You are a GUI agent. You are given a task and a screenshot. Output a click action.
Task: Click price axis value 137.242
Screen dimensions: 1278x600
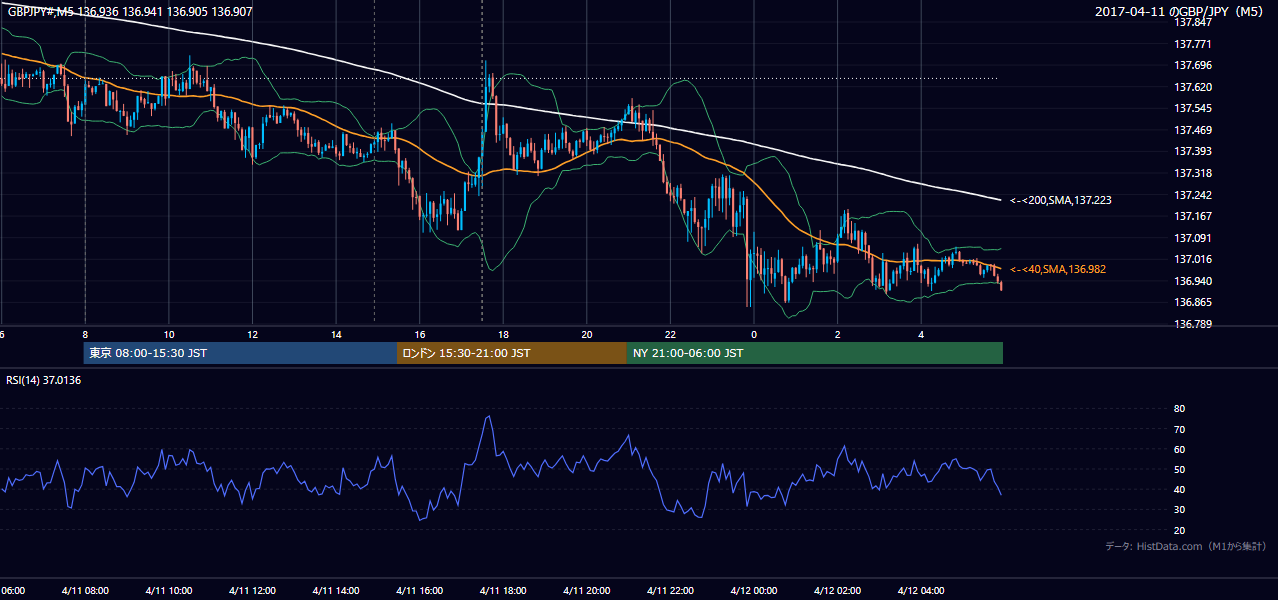(x=1192, y=195)
